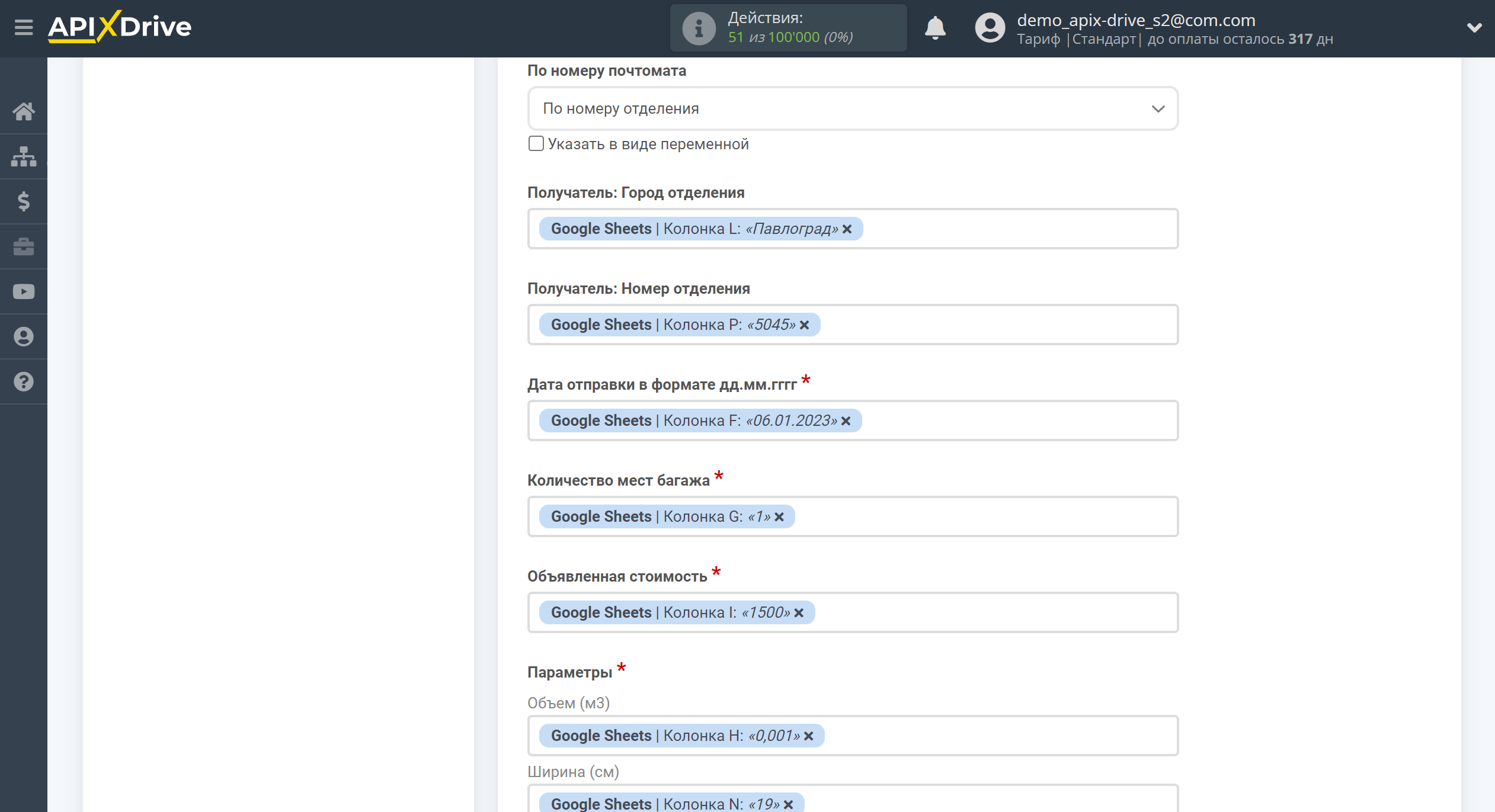
Task: Open the 'По номеру отделения' dropdown
Action: click(x=853, y=108)
